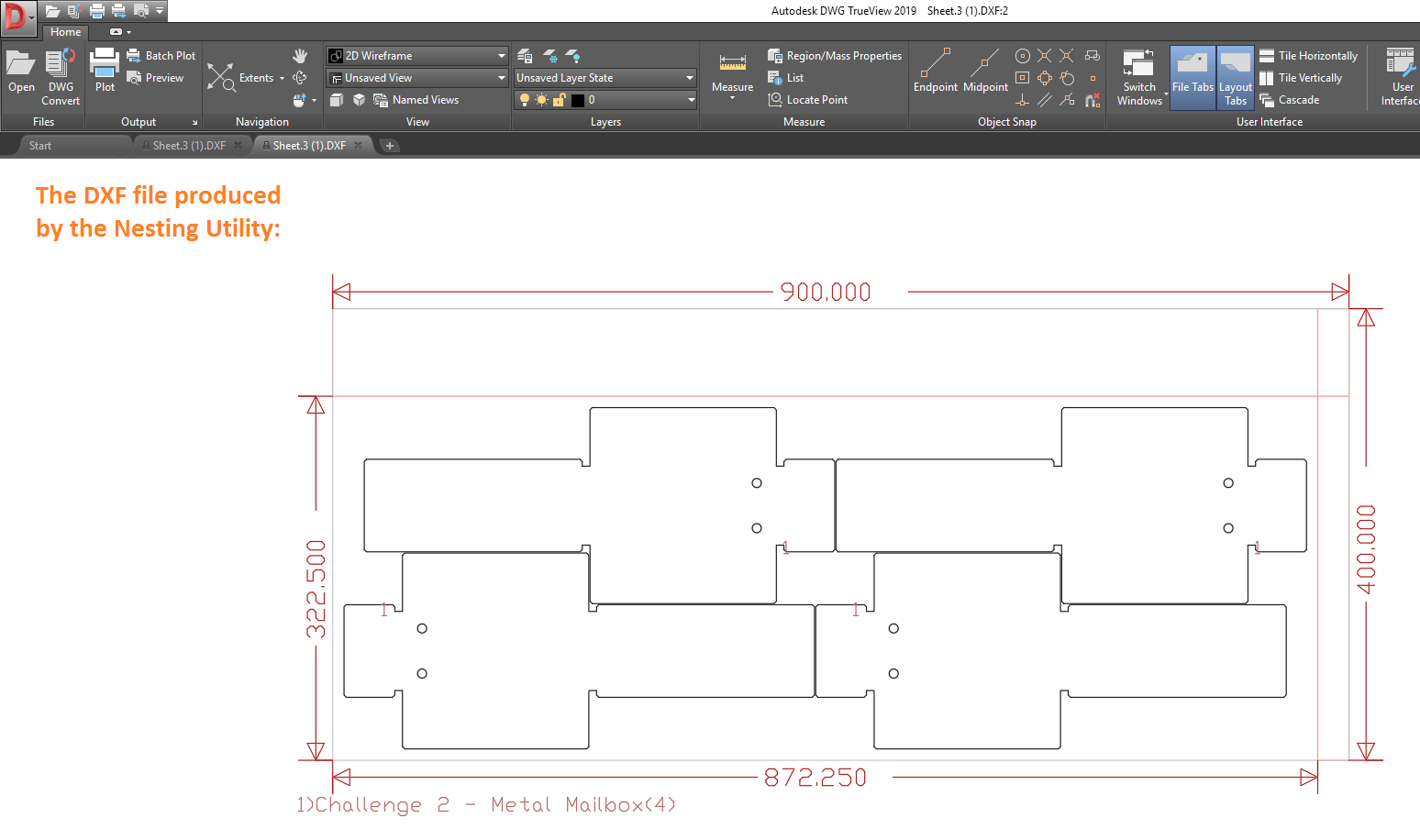This screenshot has width=1420, height=840.
Task: Toggle layer freeze with the sun icon
Action: [541, 99]
